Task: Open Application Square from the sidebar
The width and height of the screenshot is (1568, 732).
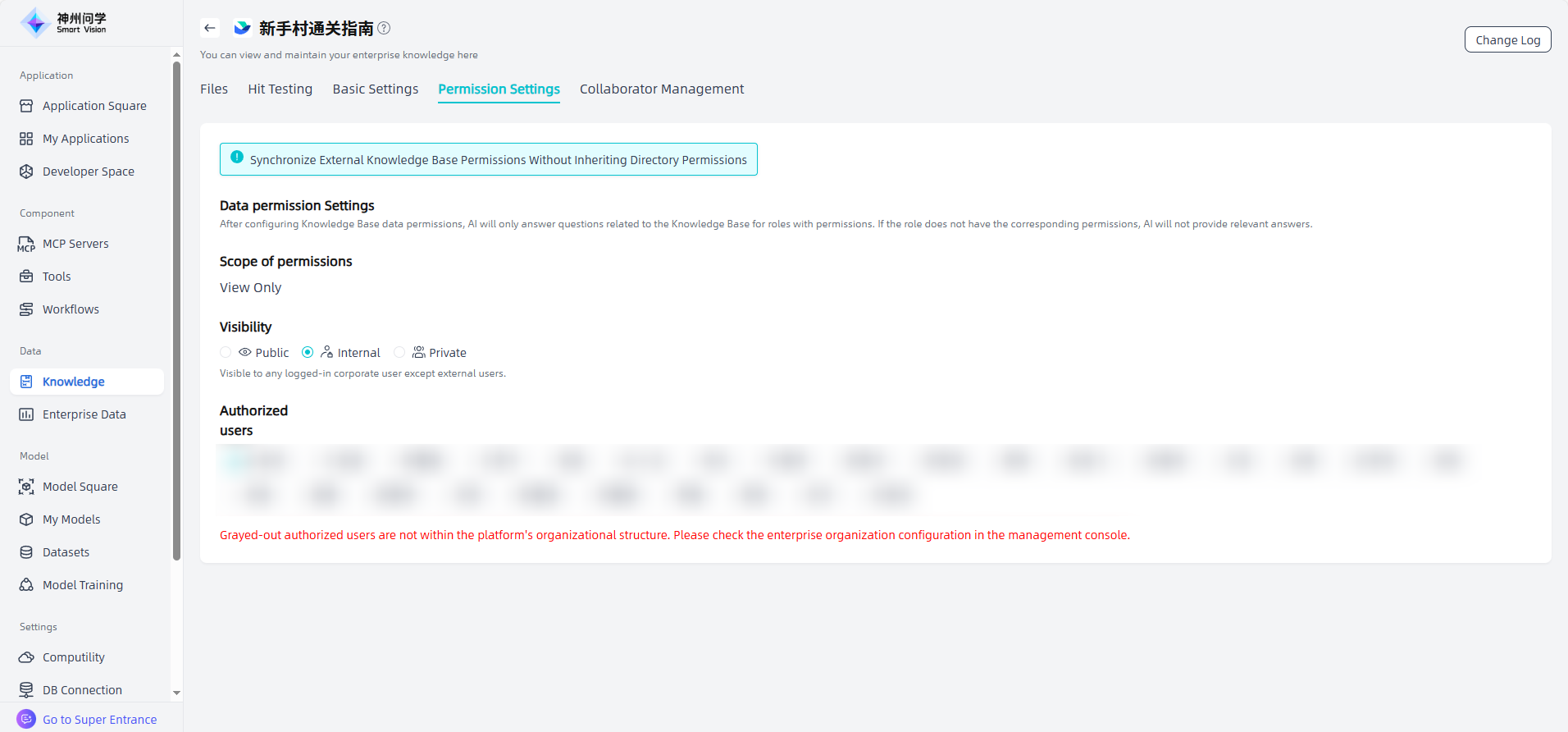Action: pos(93,106)
